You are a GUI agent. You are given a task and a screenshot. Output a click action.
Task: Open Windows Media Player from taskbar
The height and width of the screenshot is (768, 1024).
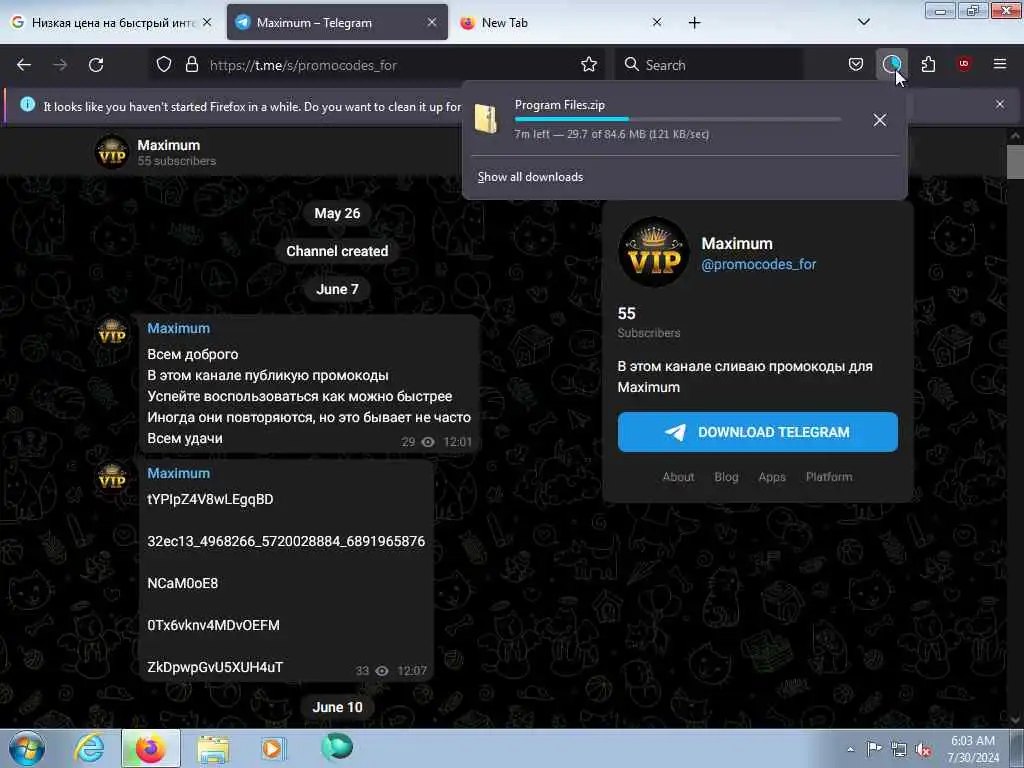[273, 748]
